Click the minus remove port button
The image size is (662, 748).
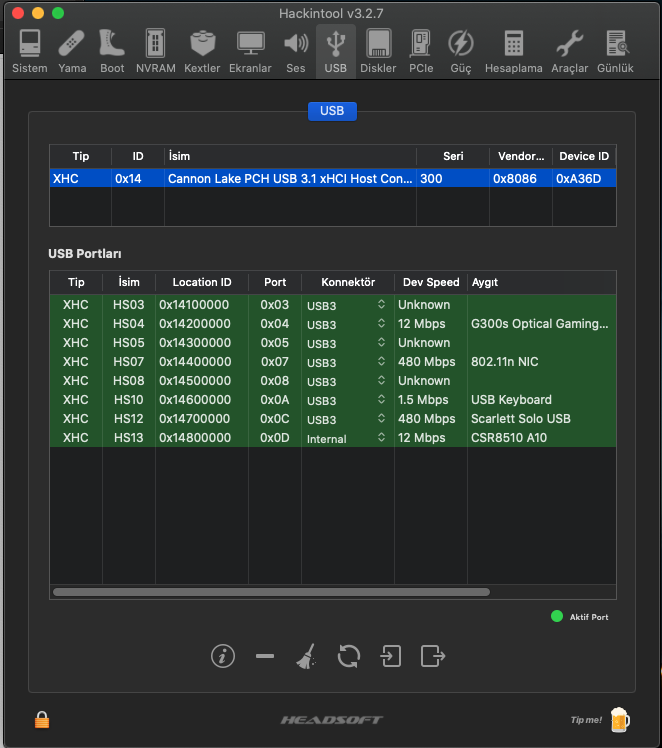pyautogui.click(x=265, y=656)
